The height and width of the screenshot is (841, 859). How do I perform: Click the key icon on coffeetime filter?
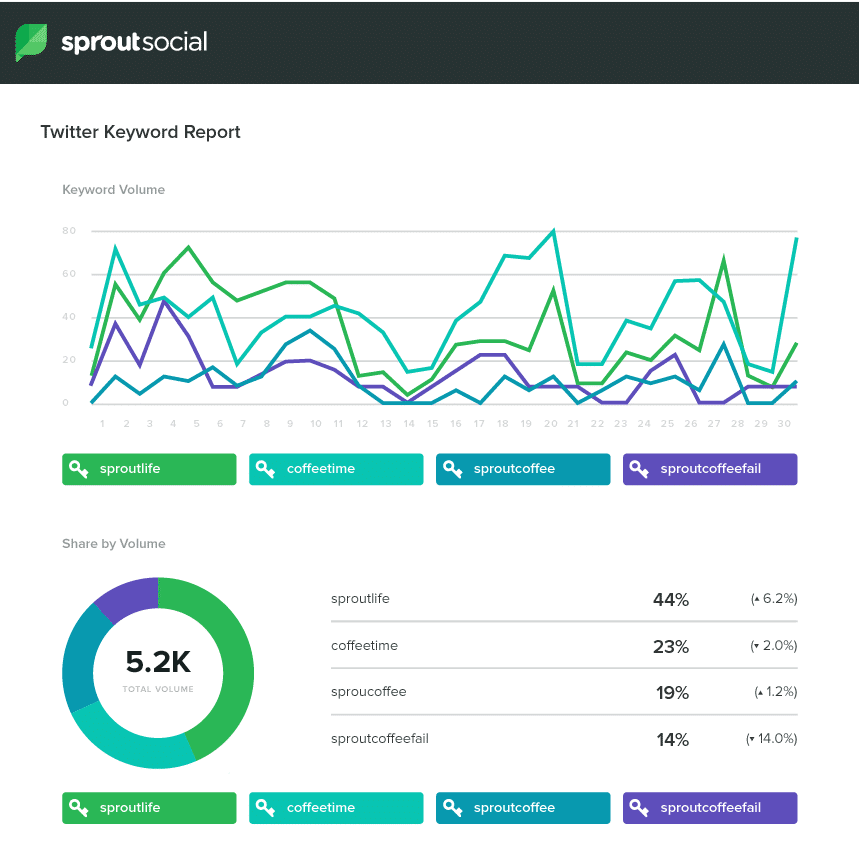pyautogui.click(x=266, y=469)
